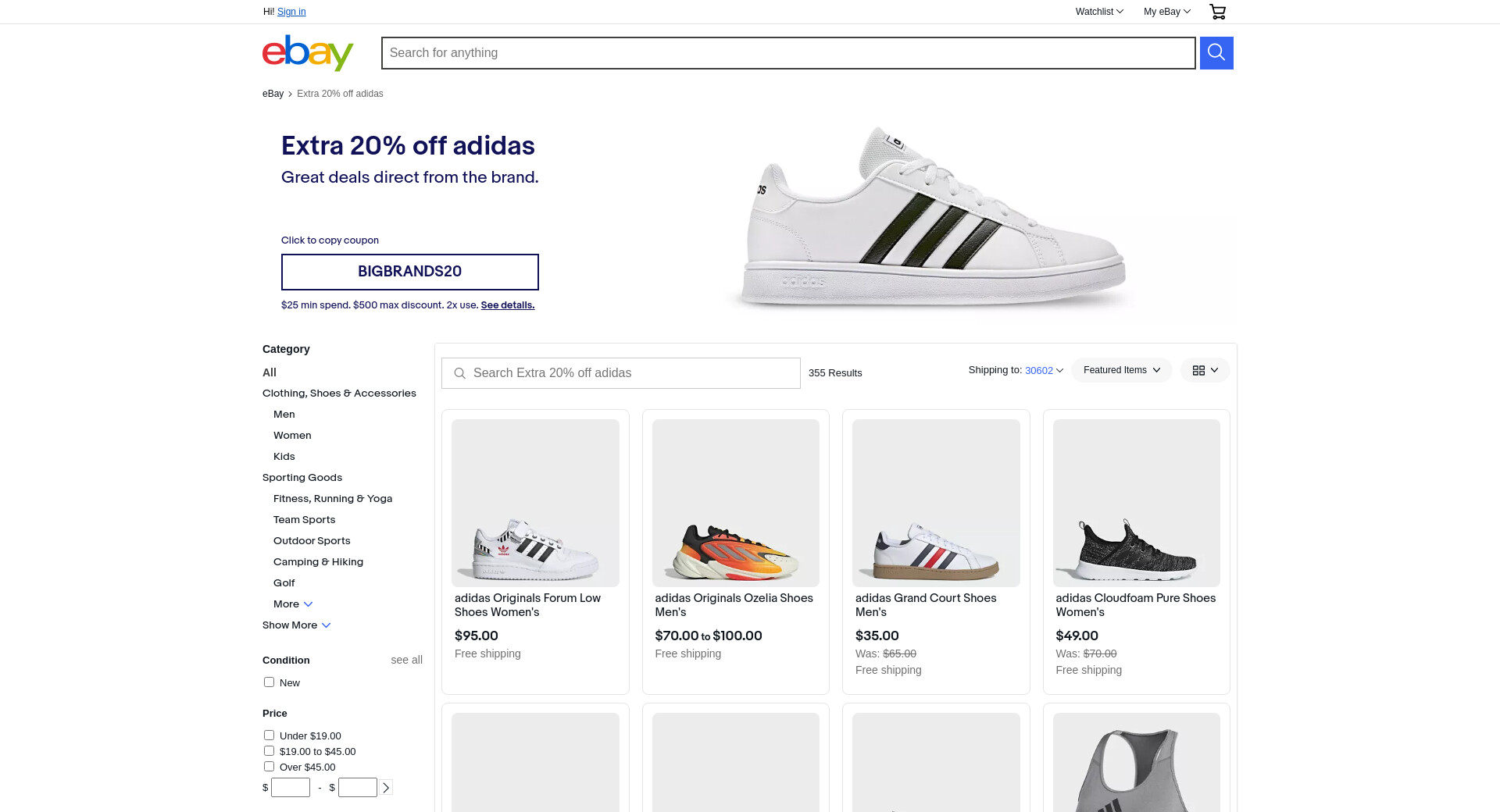Expand Show More categories

click(296, 625)
